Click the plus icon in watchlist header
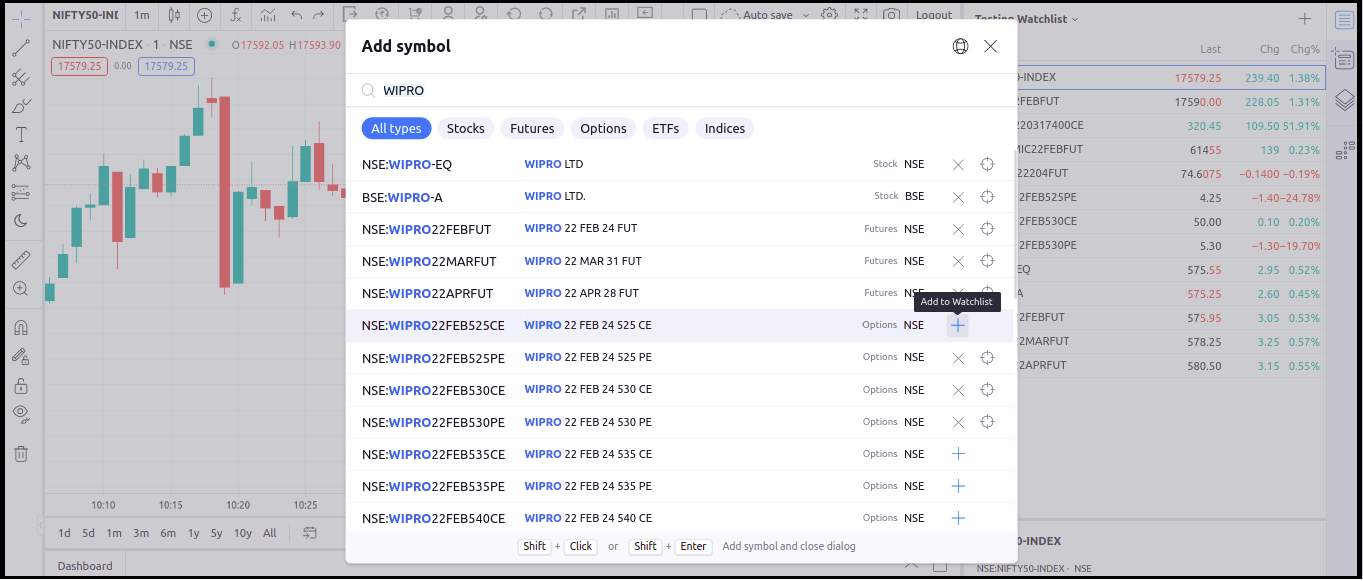The width and height of the screenshot is (1363, 581). [x=1304, y=19]
